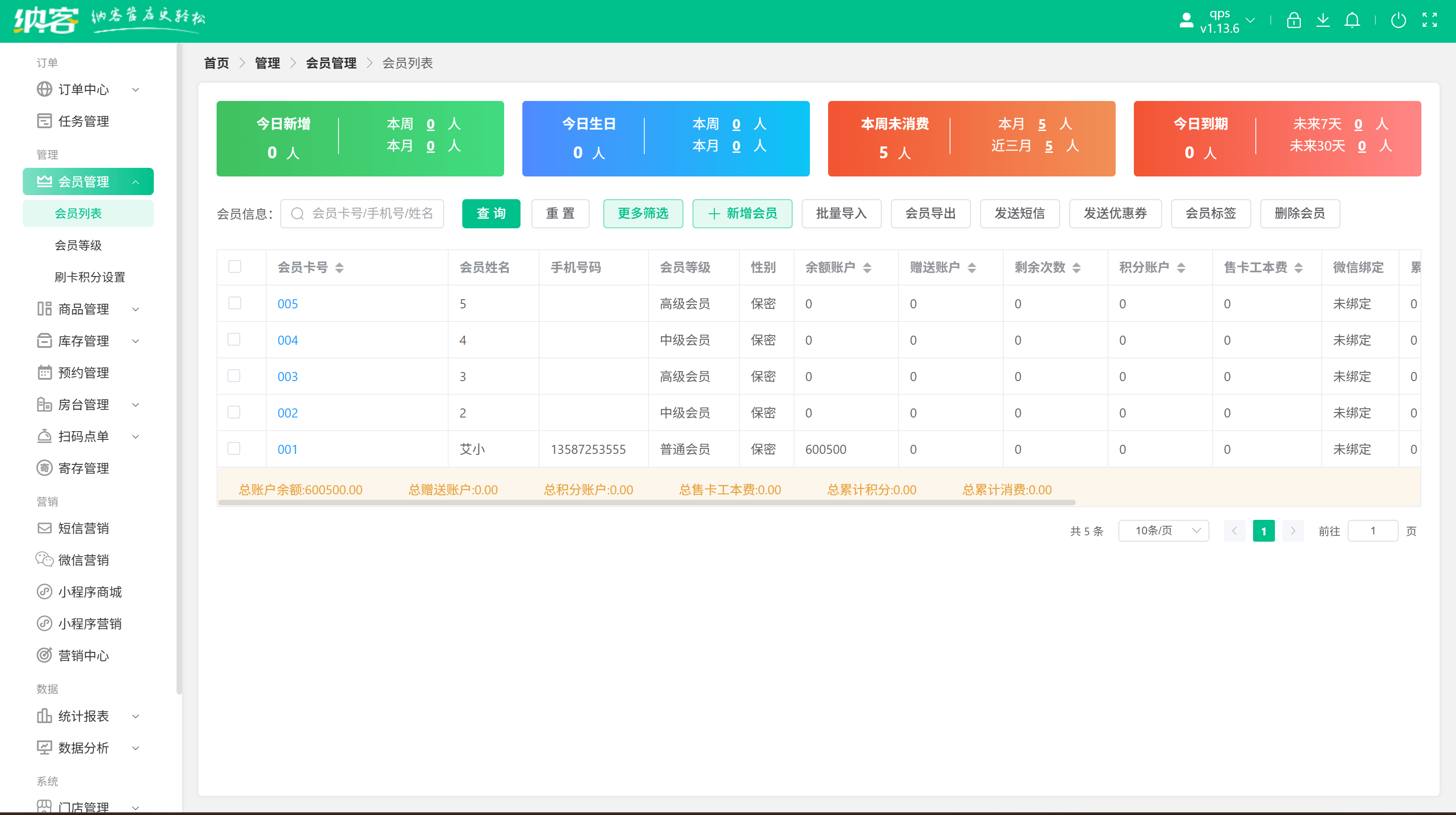1456x815 pixels.
Task: Open member card 005 details
Action: [x=288, y=303]
